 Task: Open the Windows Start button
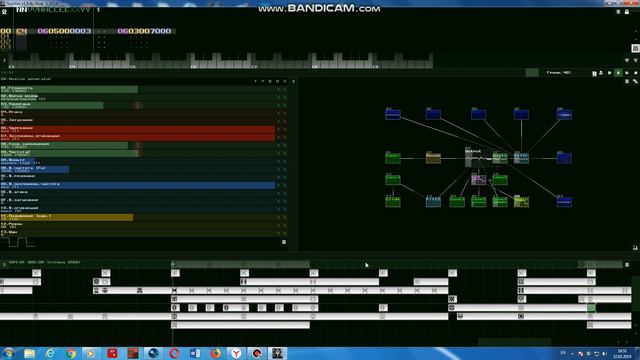[8, 353]
